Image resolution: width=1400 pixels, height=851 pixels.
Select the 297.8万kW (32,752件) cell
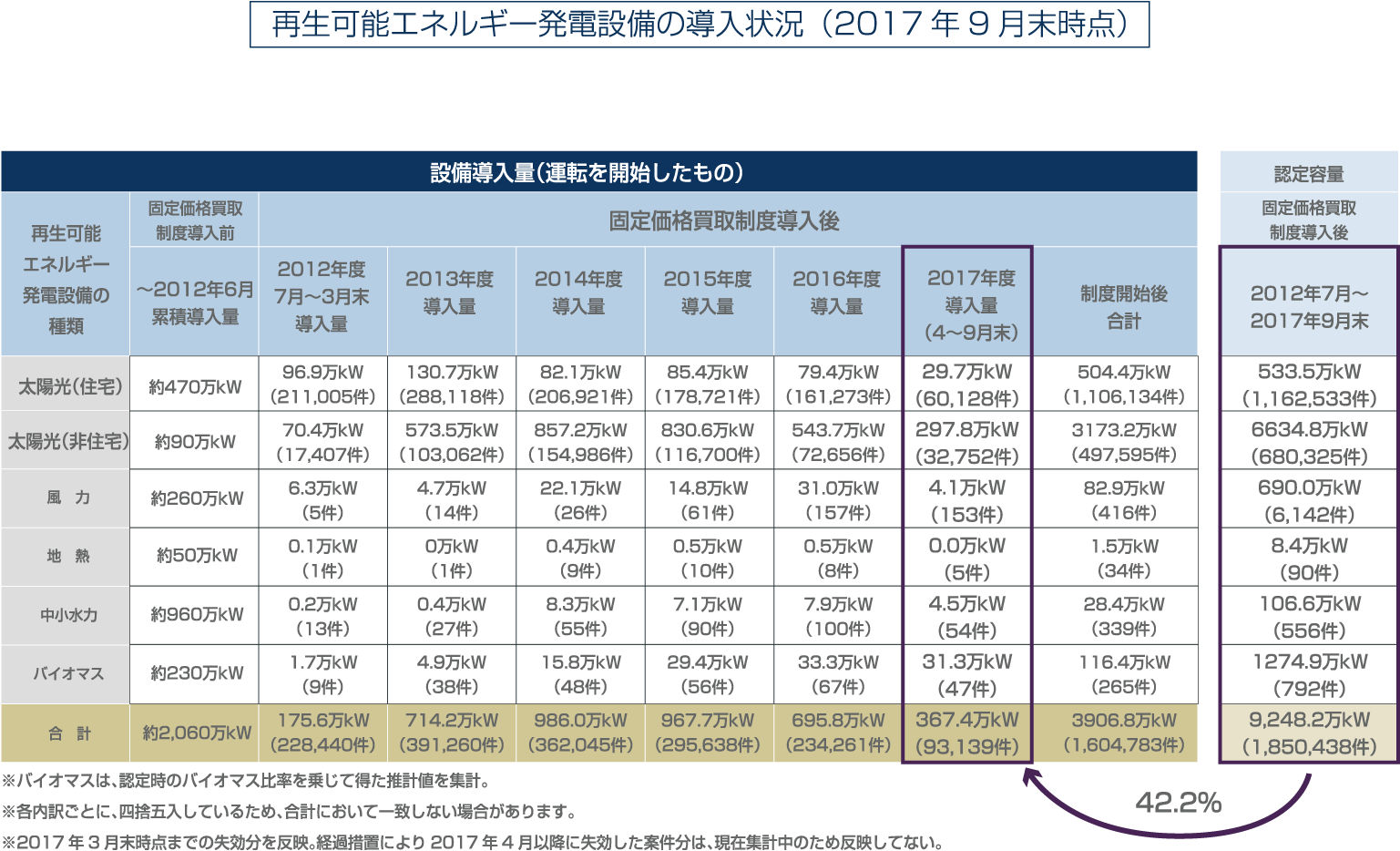[967, 442]
